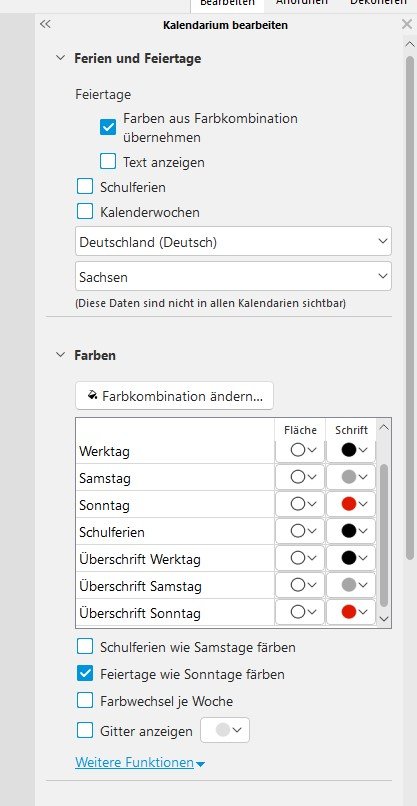Open Überschrift Sonntag Schrift color swatch

click(x=355, y=612)
